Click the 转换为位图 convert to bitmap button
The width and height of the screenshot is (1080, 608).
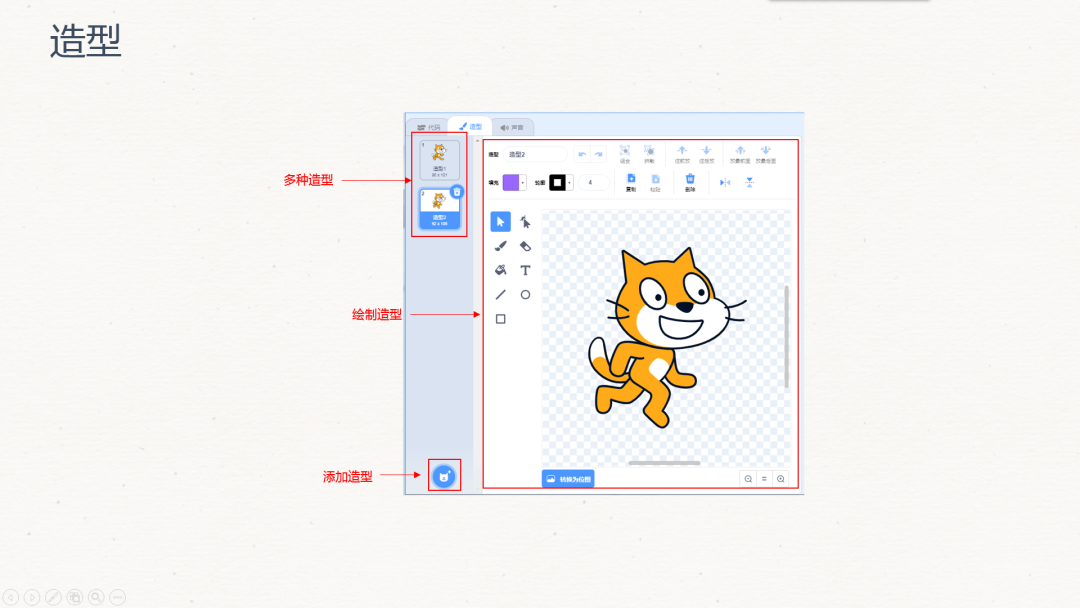click(568, 479)
